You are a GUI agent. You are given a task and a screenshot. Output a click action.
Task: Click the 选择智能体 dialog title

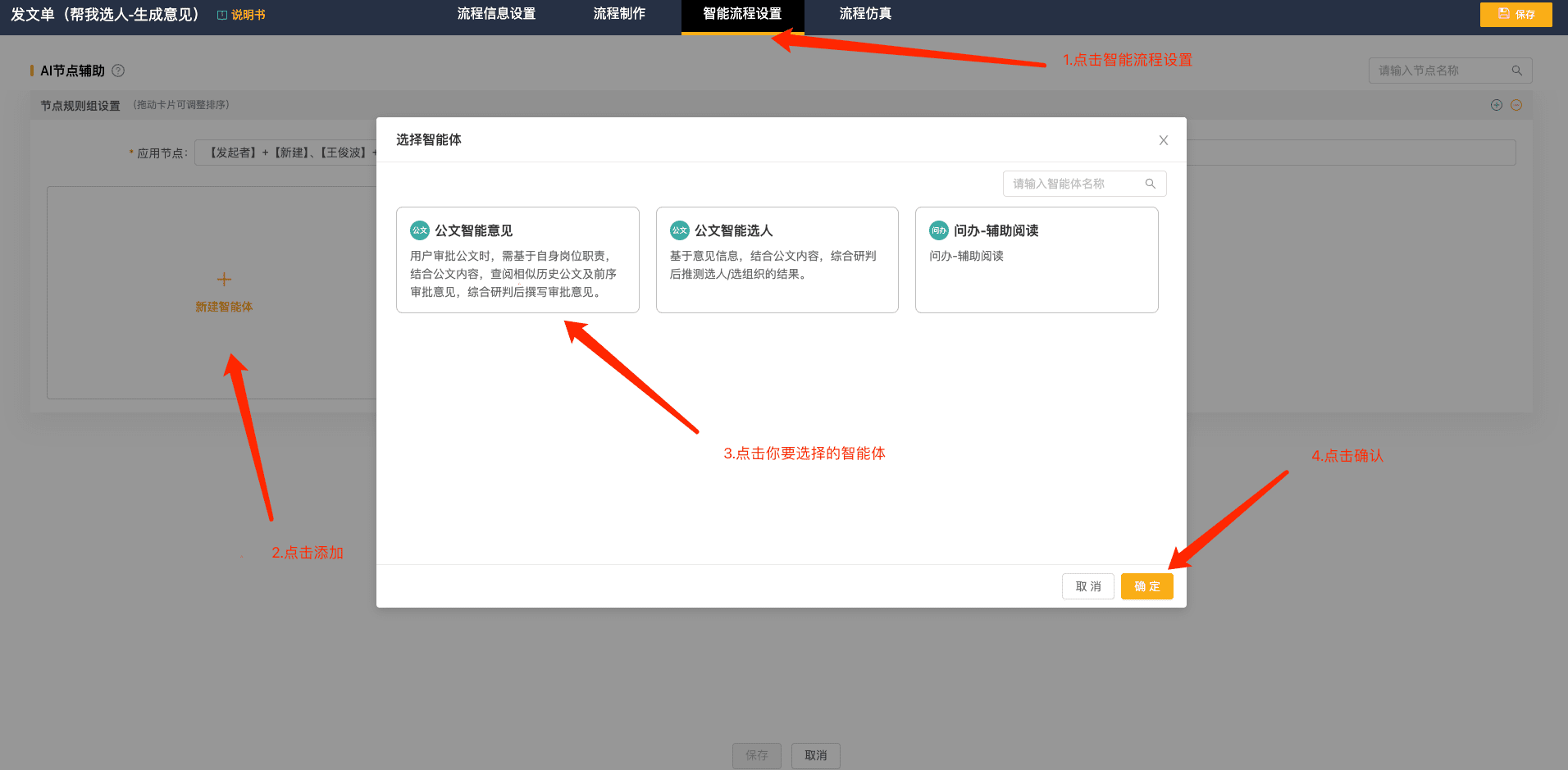(x=429, y=139)
